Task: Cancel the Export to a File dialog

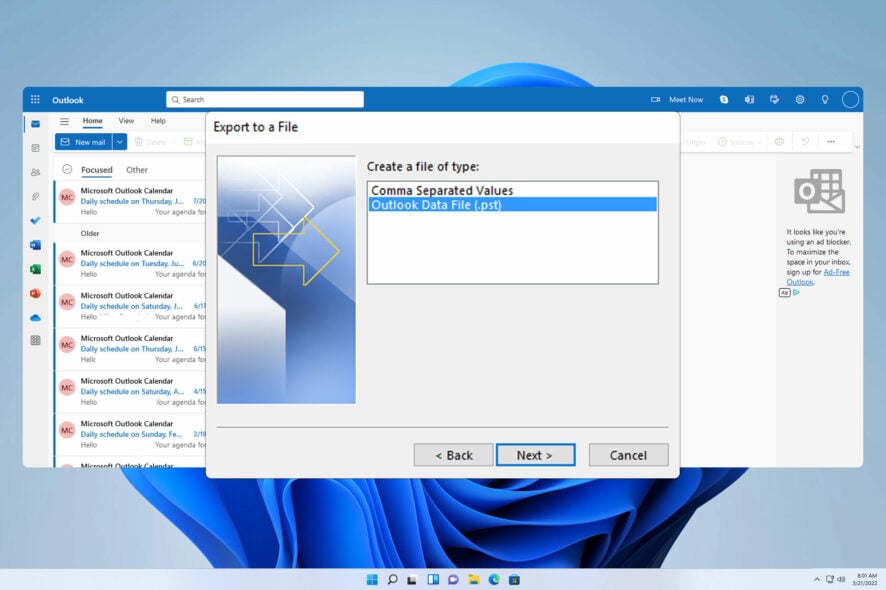Action: pos(628,454)
